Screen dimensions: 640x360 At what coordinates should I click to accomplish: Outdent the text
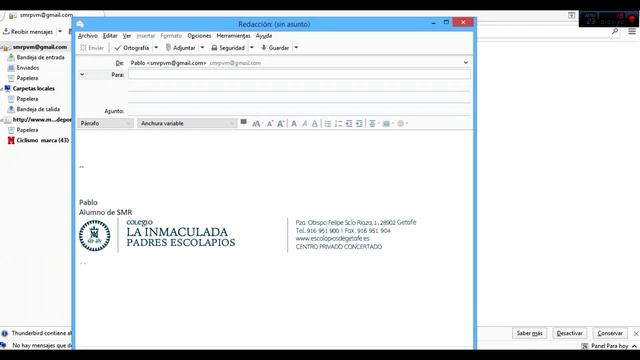pos(349,124)
